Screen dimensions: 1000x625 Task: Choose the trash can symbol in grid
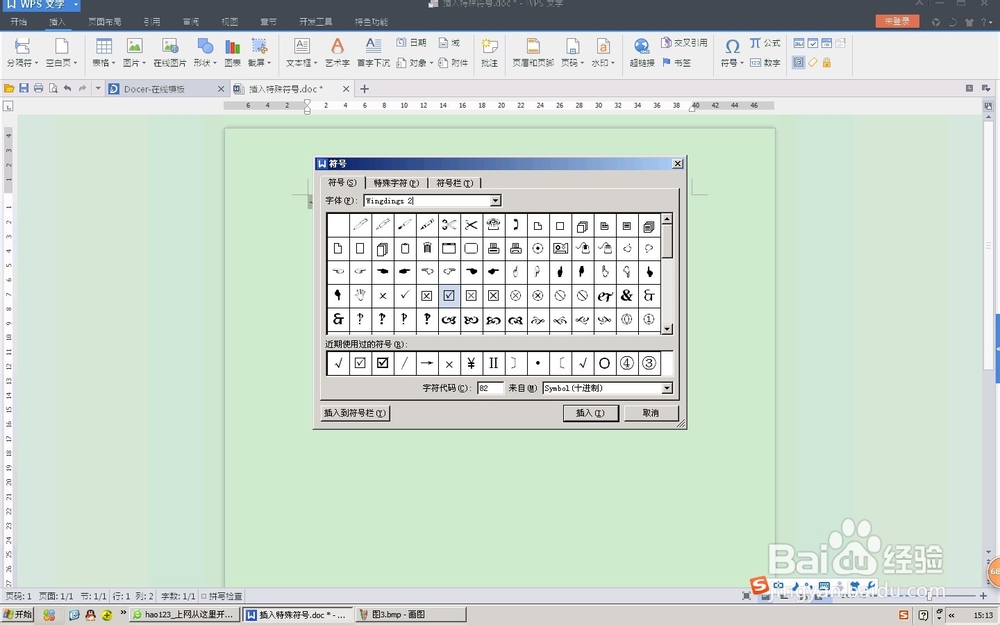(427, 248)
